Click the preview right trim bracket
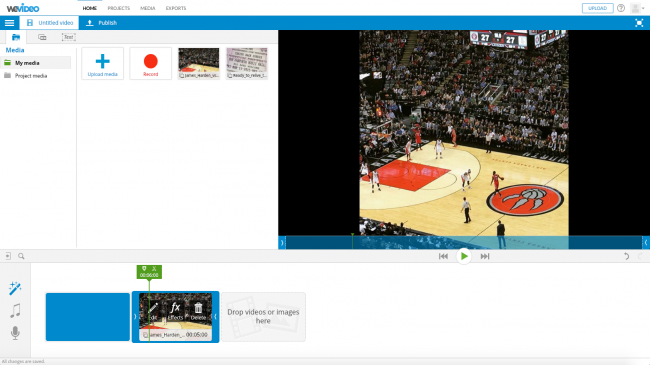 pos(646,243)
